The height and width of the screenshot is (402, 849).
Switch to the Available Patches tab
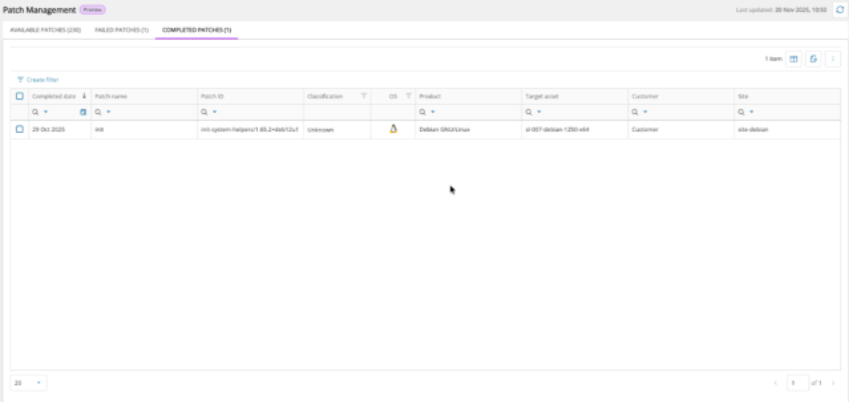45,30
